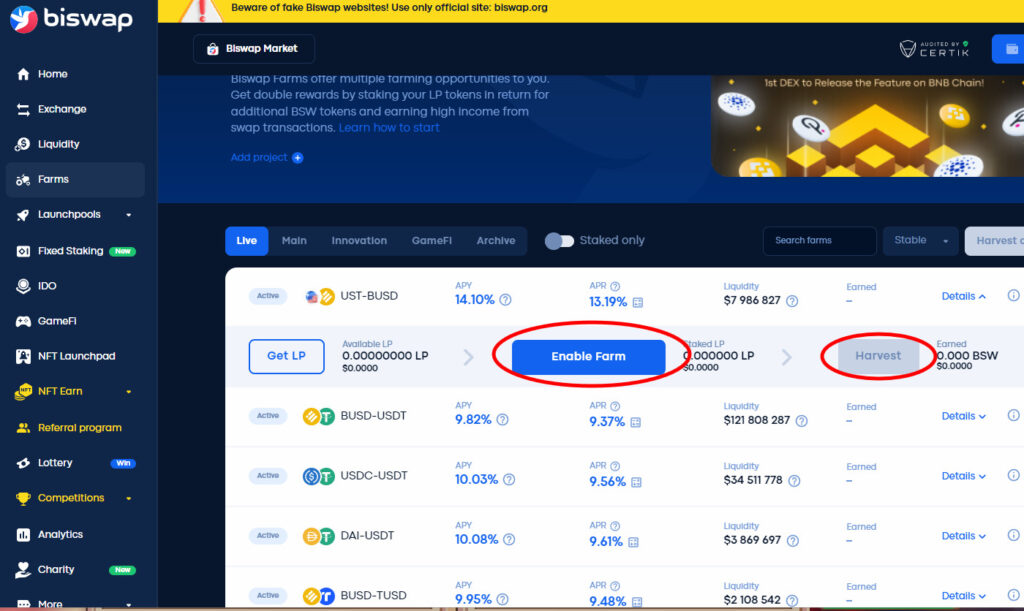The image size is (1024, 611).
Task: Open the Learn how to start link
Action: point(389,128)
